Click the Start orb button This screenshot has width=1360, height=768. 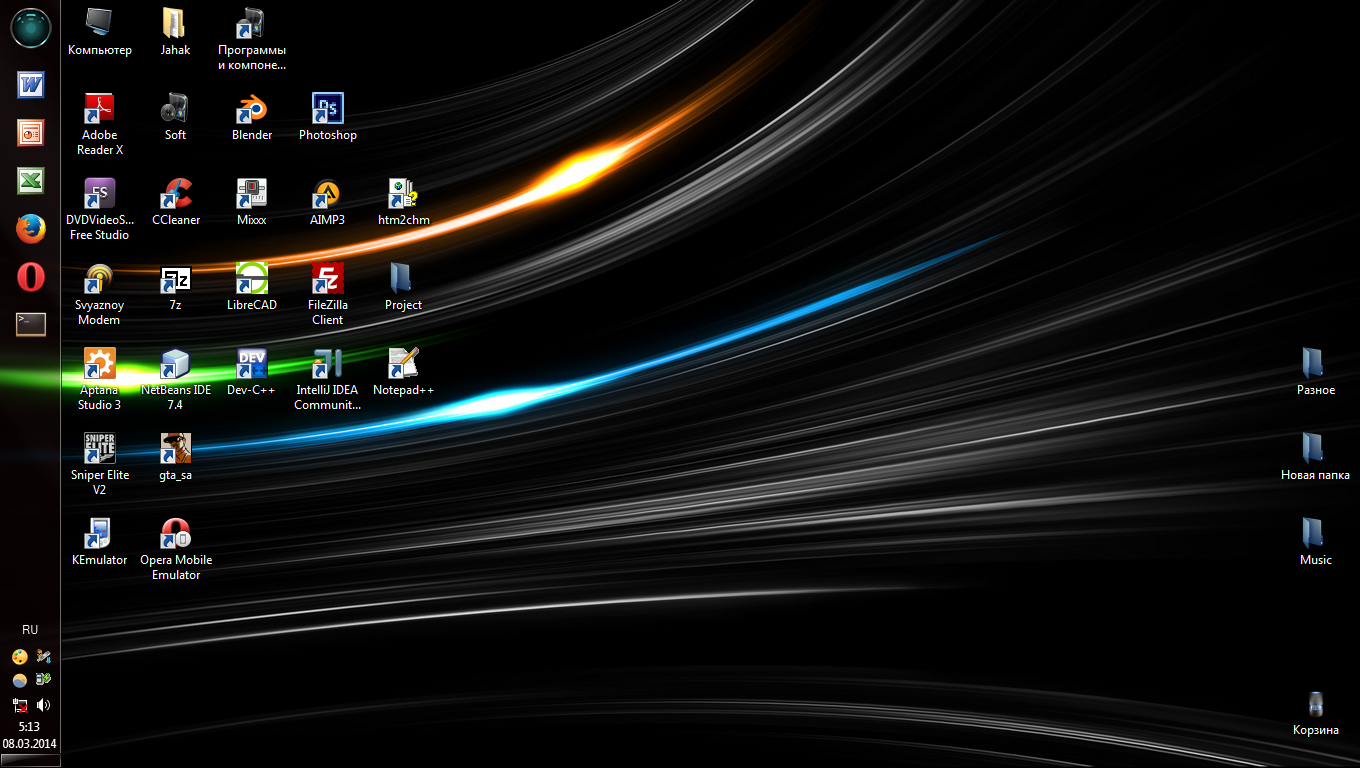click(30, 27)
